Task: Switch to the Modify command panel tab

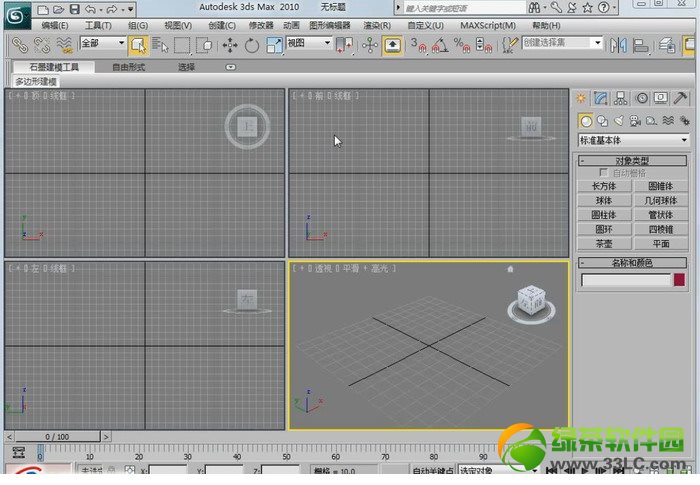Action: click(x=600, y=98)
